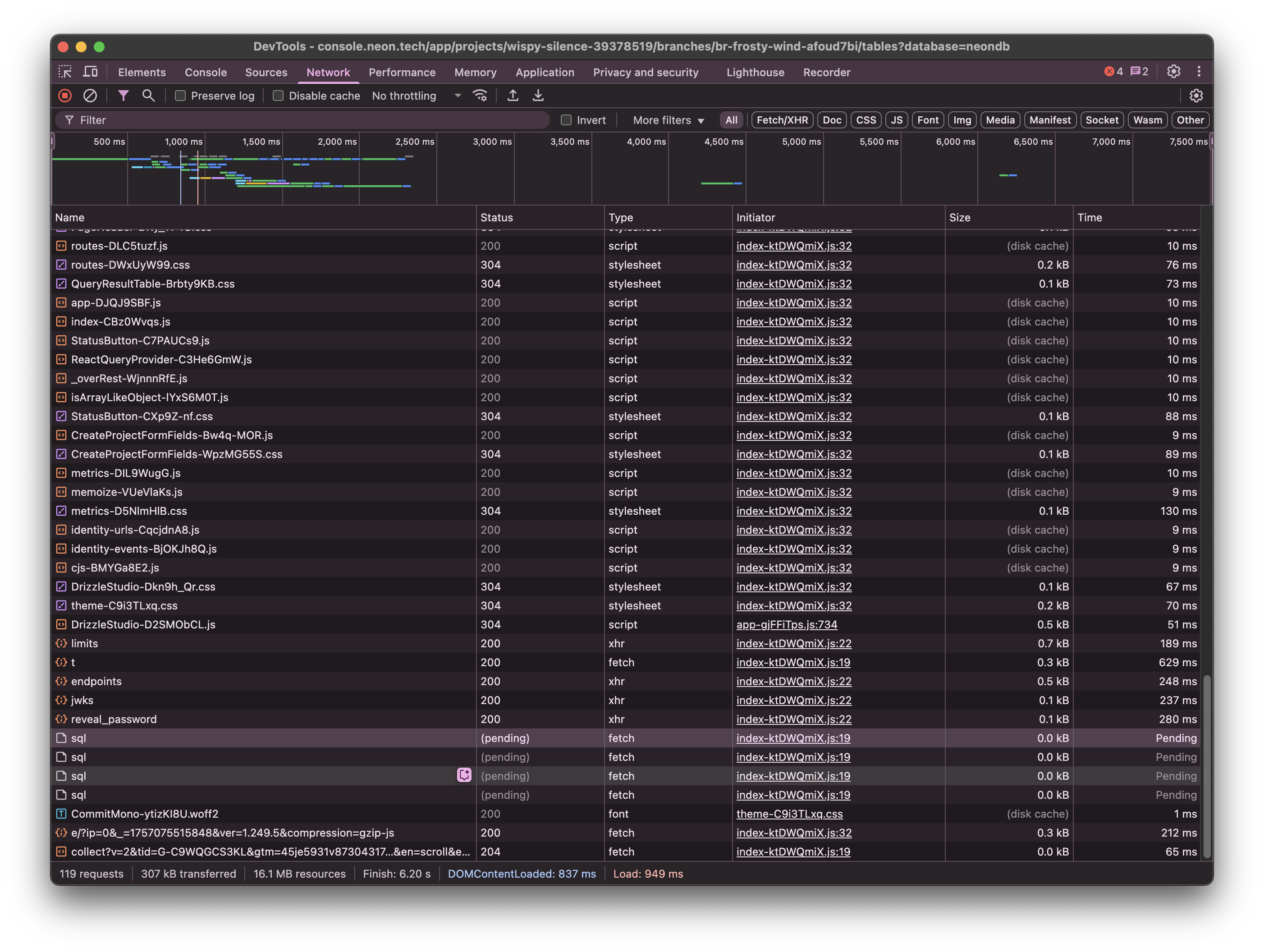Filter requests by Font type

(x=928, y=120)
